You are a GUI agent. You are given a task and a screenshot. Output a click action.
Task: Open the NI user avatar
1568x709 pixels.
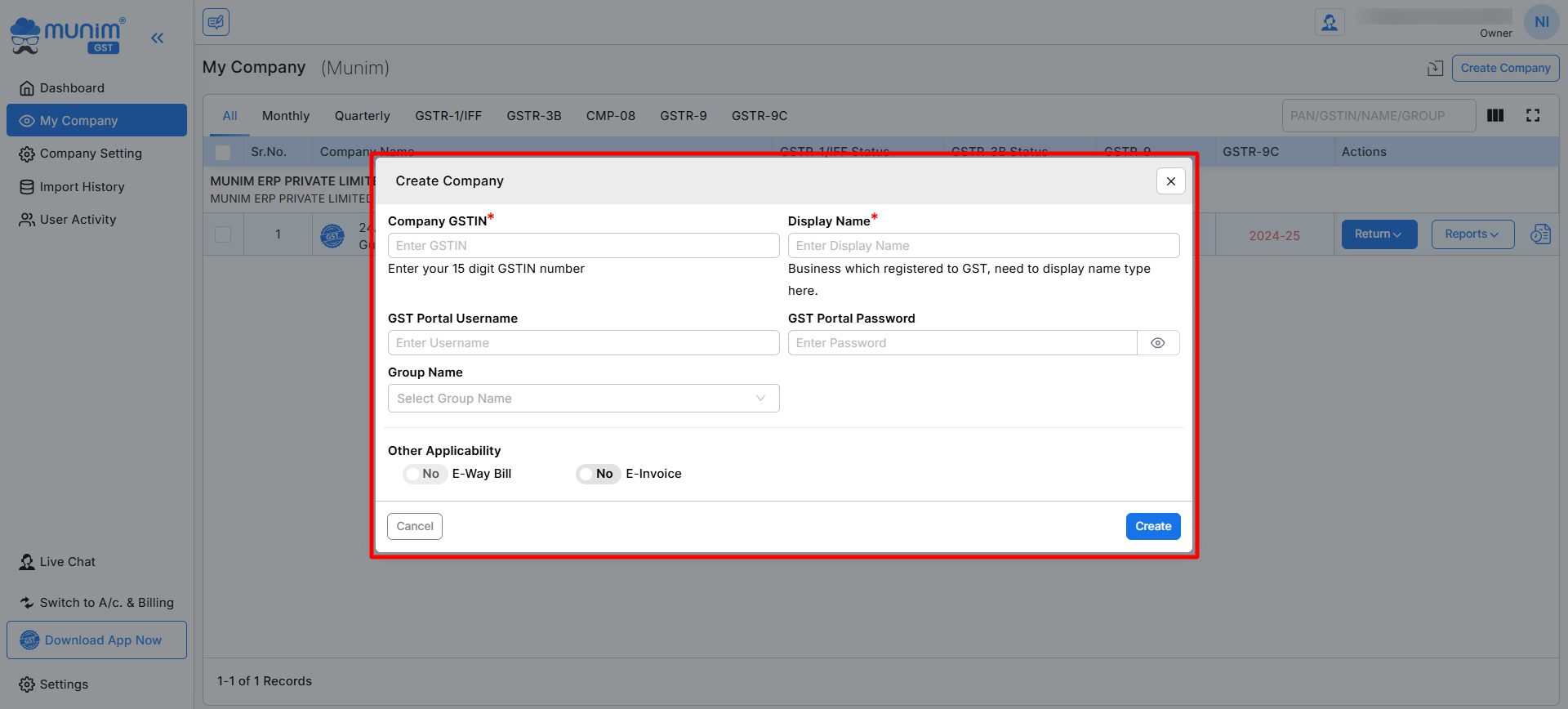(1541, 22)
